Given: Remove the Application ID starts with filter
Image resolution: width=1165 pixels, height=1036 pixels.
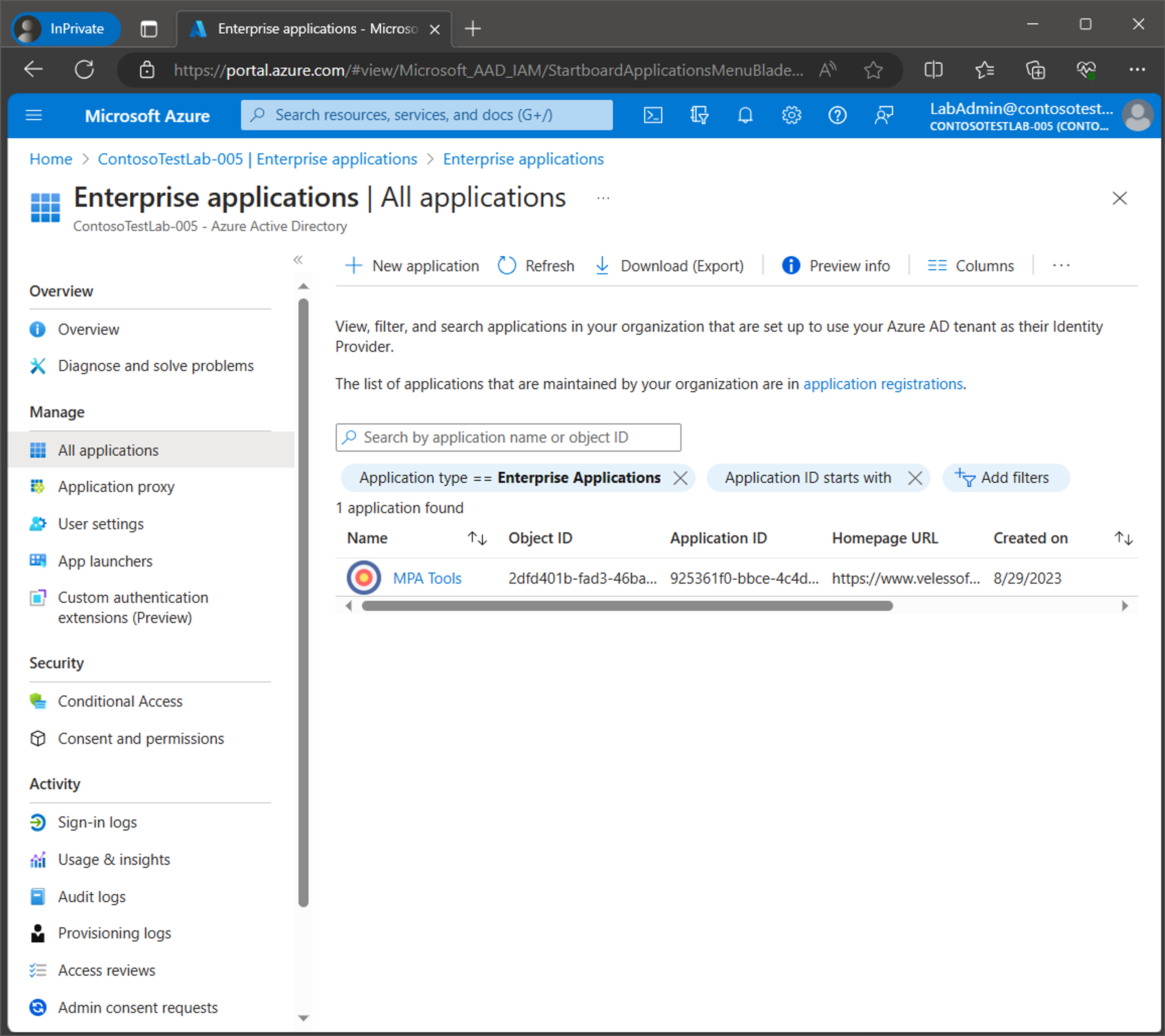Looking at the screenshot, I should tap(915, 478).
